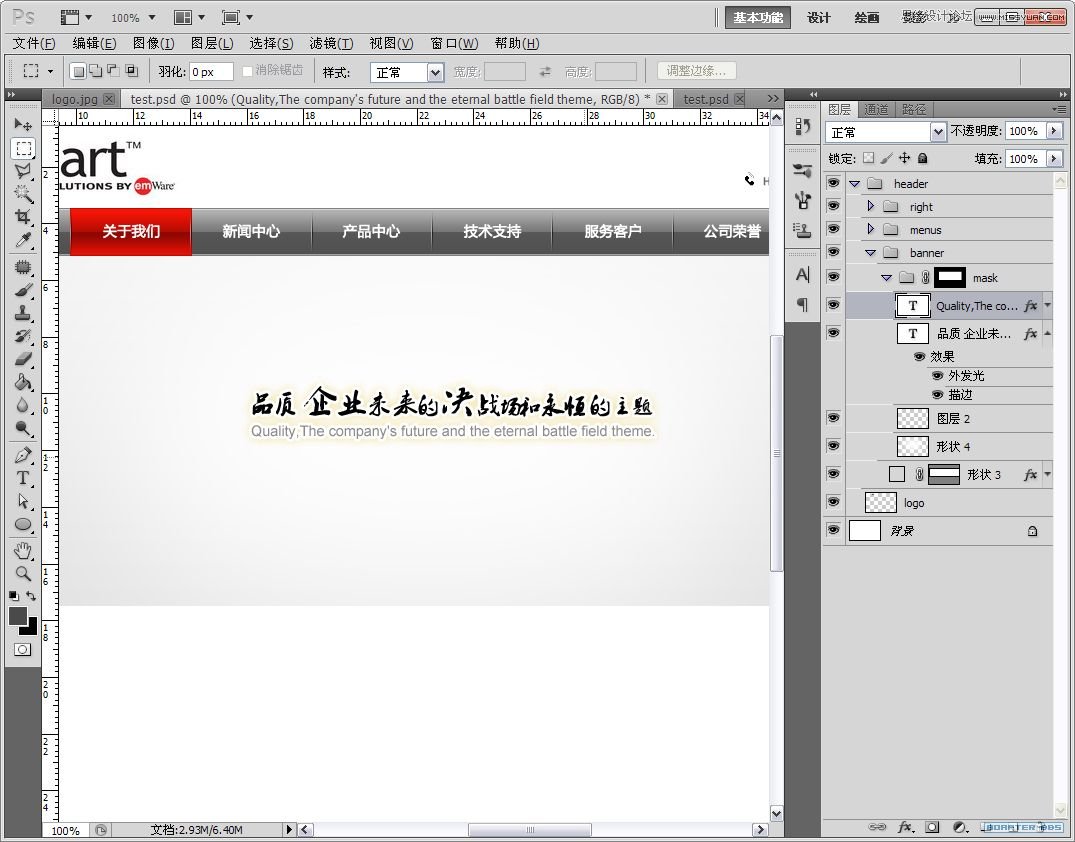Open the fill percentage arrow
Screen dimensions: 1075x842
pyautogui.click(x=1054, y=159)
